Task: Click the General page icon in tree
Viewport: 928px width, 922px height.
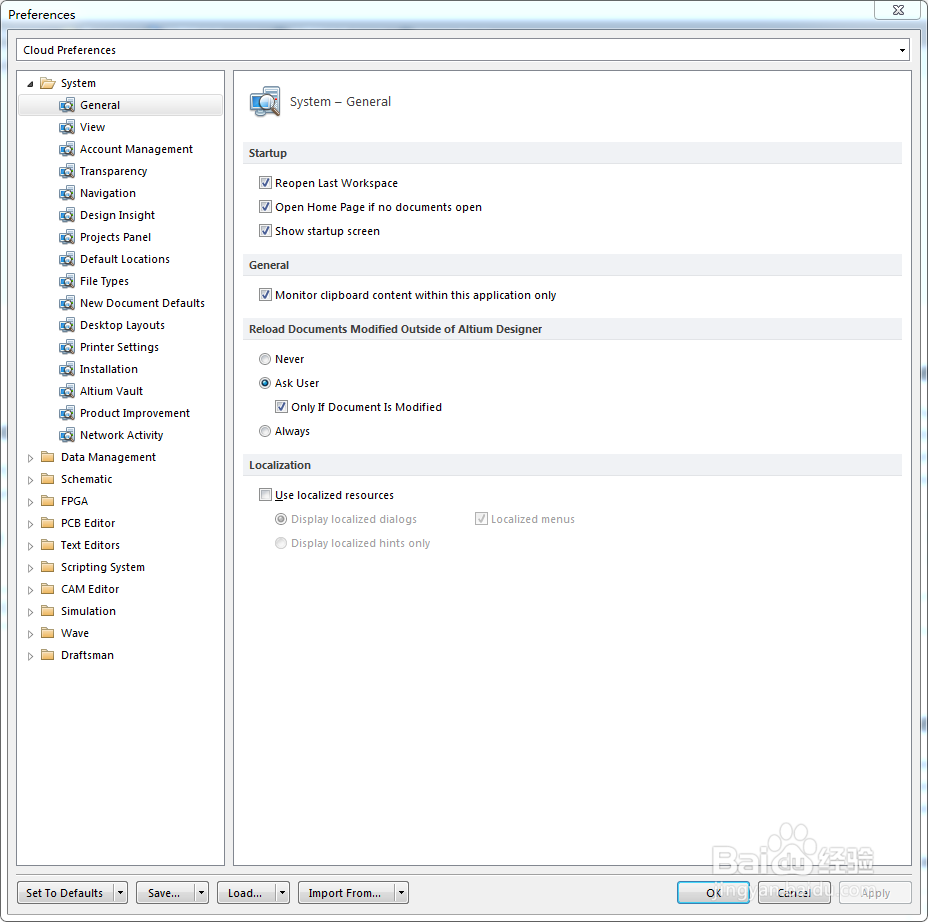Action: [67, 105]
